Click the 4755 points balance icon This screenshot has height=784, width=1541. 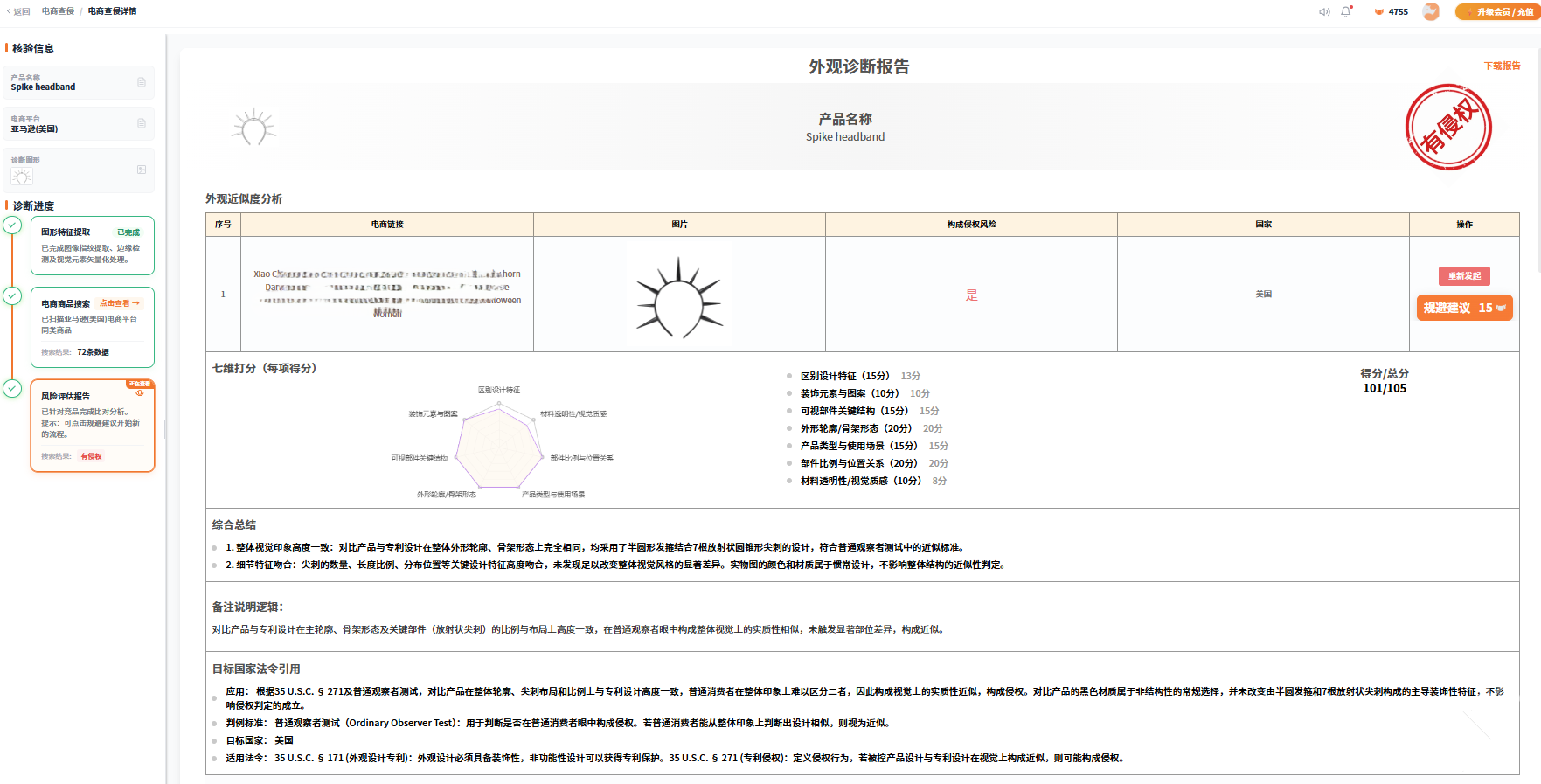(x=1379, y=12)
